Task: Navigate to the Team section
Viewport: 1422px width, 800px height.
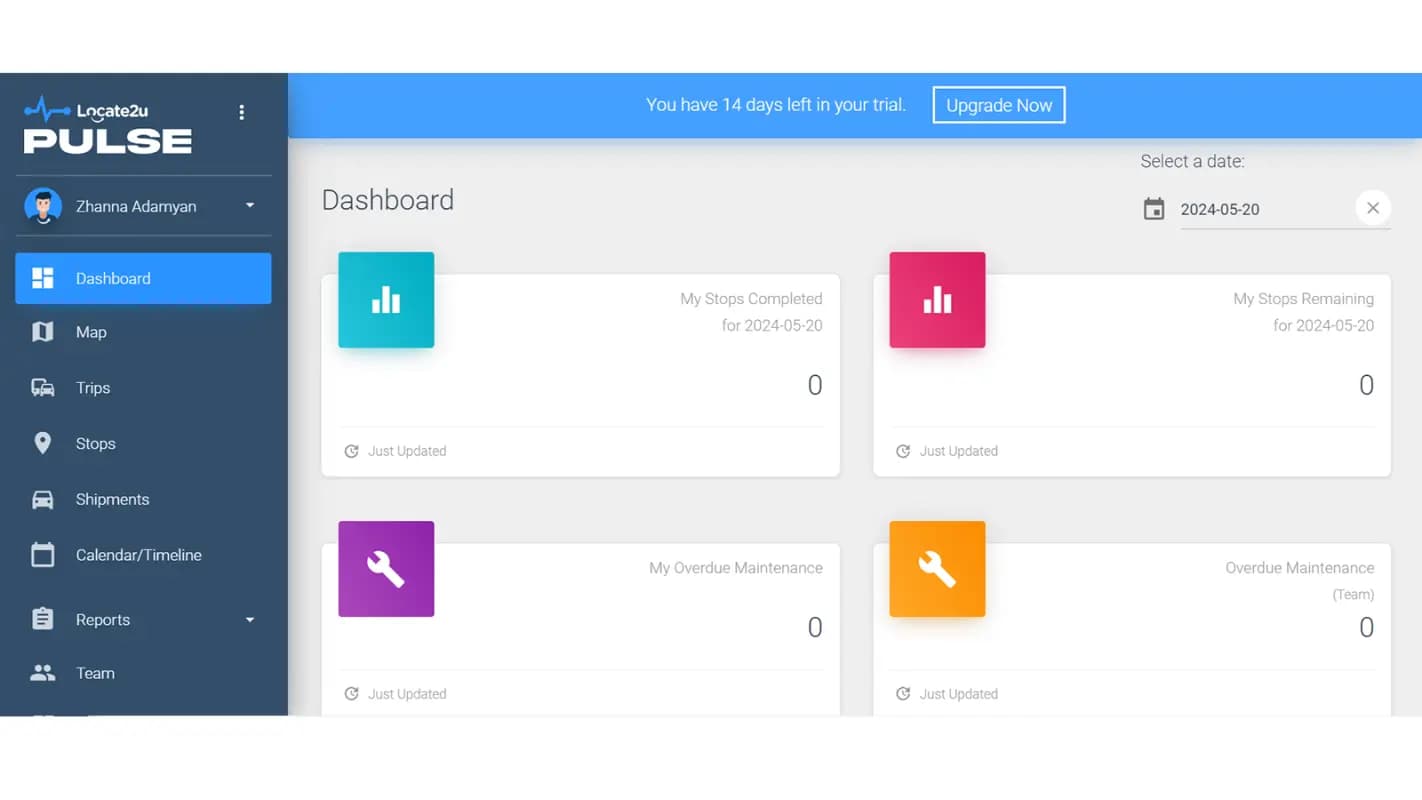Action: [x=95, y=673]
